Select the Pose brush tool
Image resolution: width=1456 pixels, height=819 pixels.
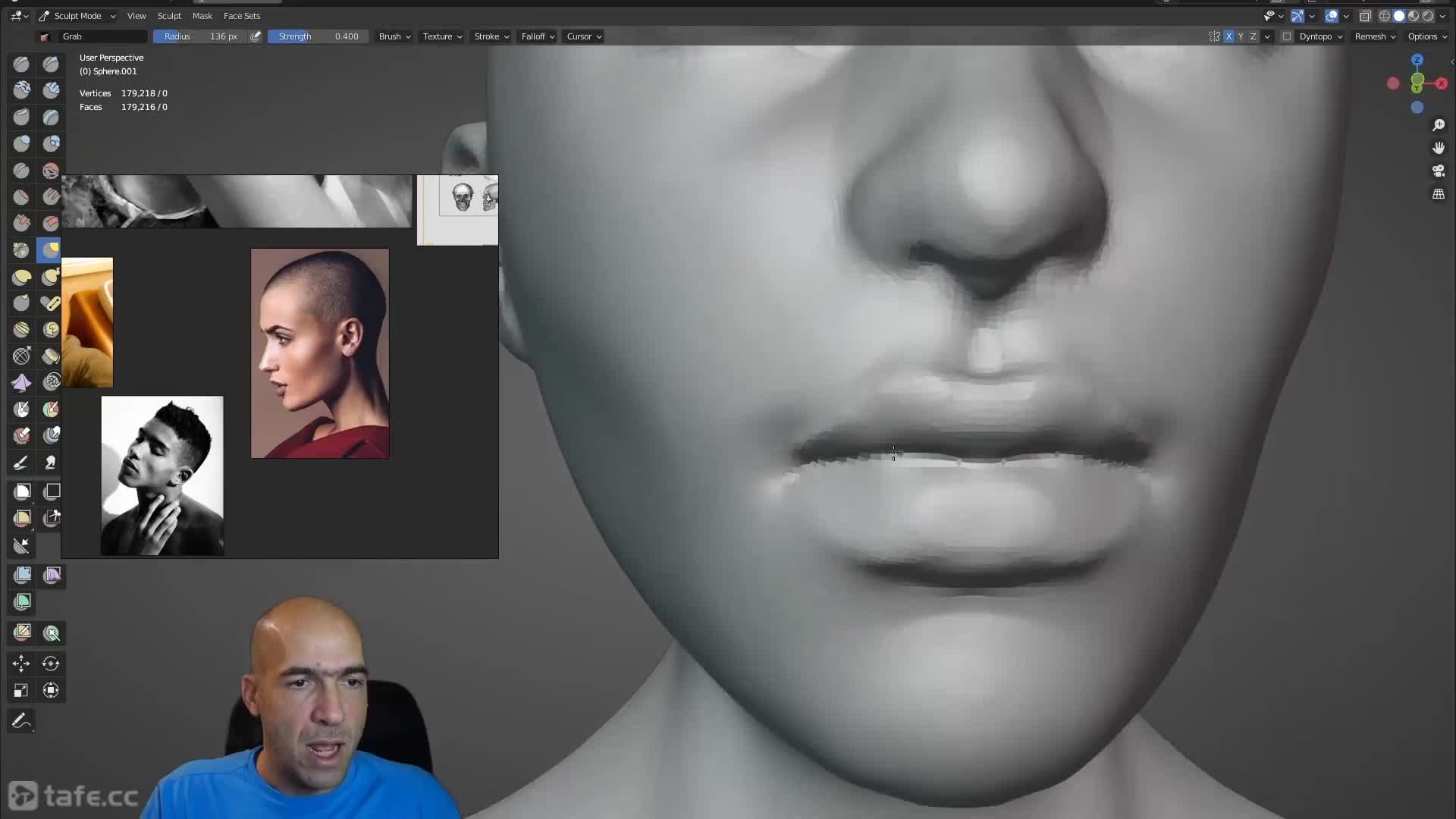[51, 303]
